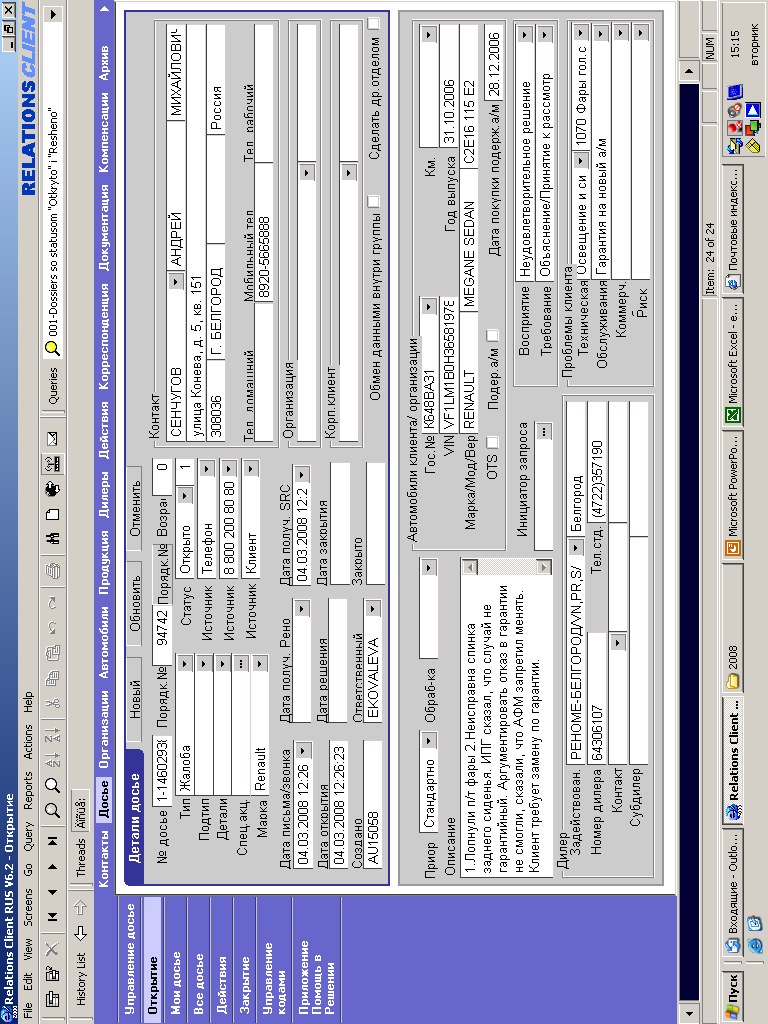
Task: Open the Queries dropdown list
Action: click(52, 14)
